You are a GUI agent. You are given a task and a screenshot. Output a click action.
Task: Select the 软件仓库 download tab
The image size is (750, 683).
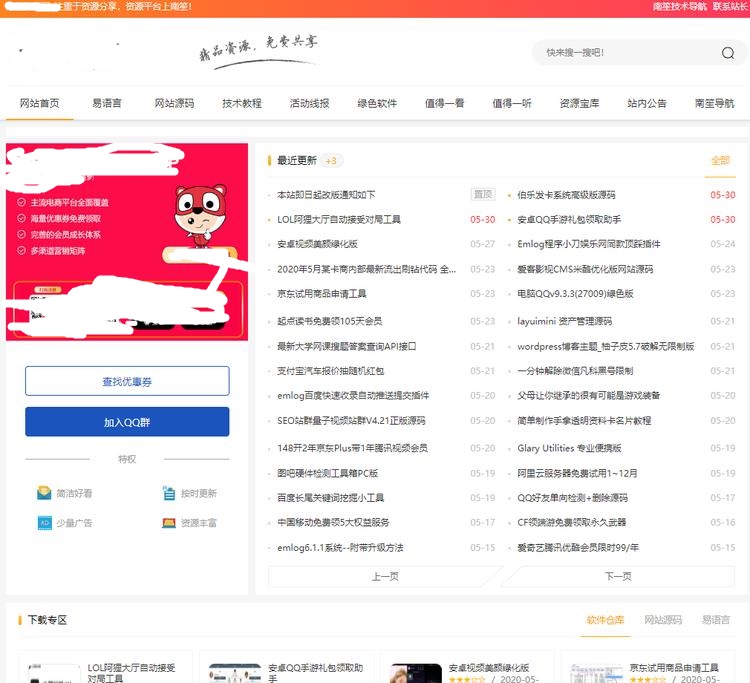[x=605, y=620]
